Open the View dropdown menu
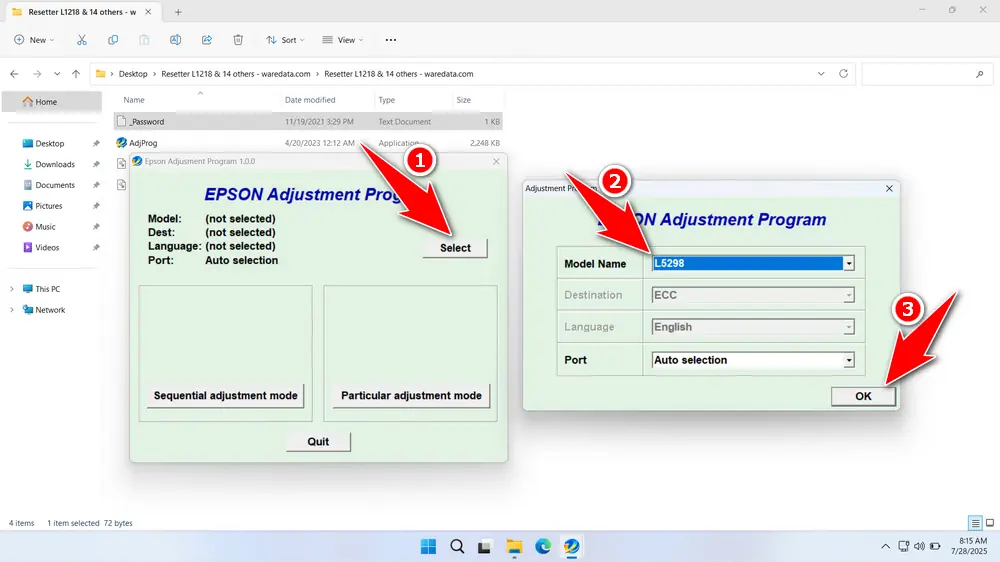The image size is (1000, 562). [342, 40]
